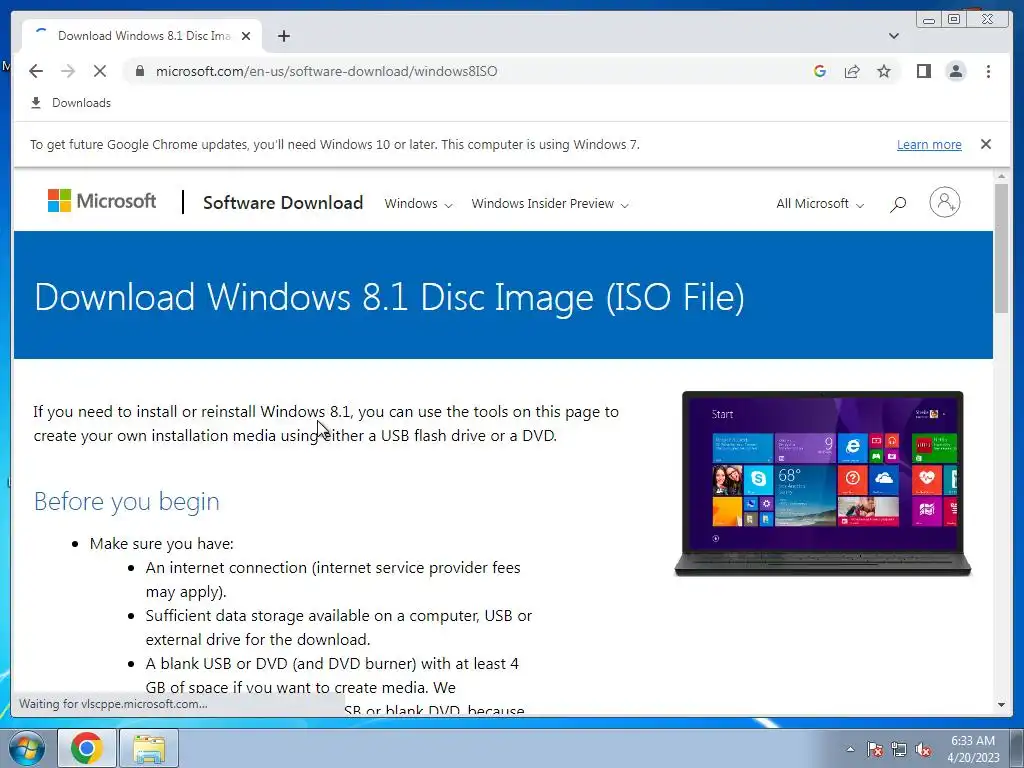Open the Software Download home link
The height and width of the screenshot is (768, 1024).
coord(283,202)
